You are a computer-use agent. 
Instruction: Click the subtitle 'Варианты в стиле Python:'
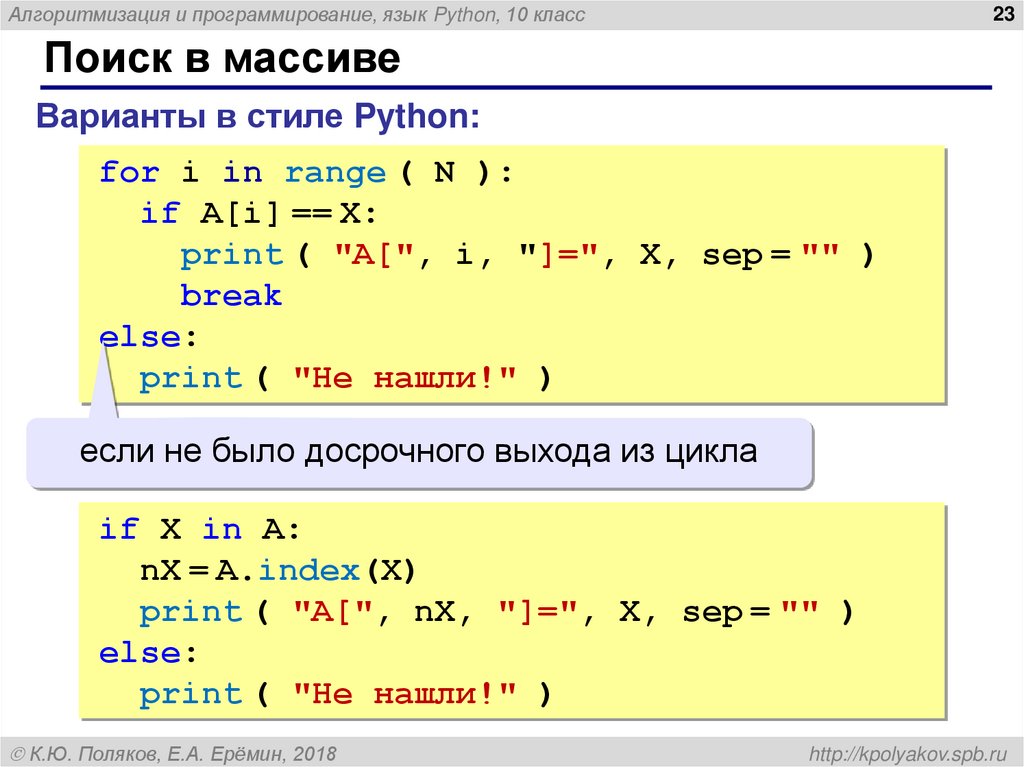(x=258, y=116)
